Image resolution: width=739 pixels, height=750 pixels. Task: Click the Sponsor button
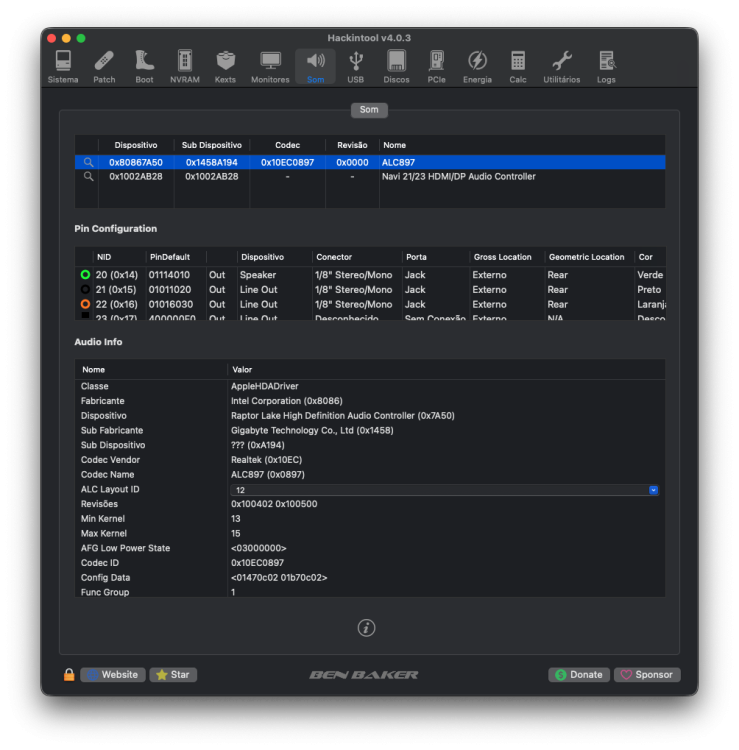click(x=647, y=674)
